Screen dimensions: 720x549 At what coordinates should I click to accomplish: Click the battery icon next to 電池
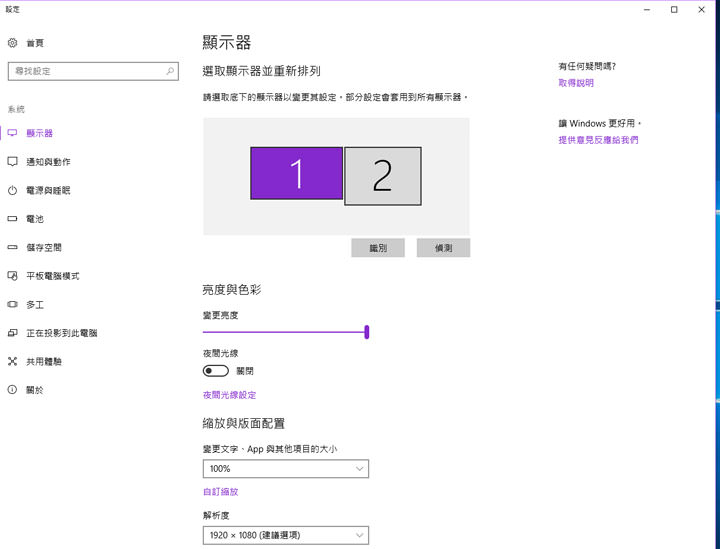[12, 219]
